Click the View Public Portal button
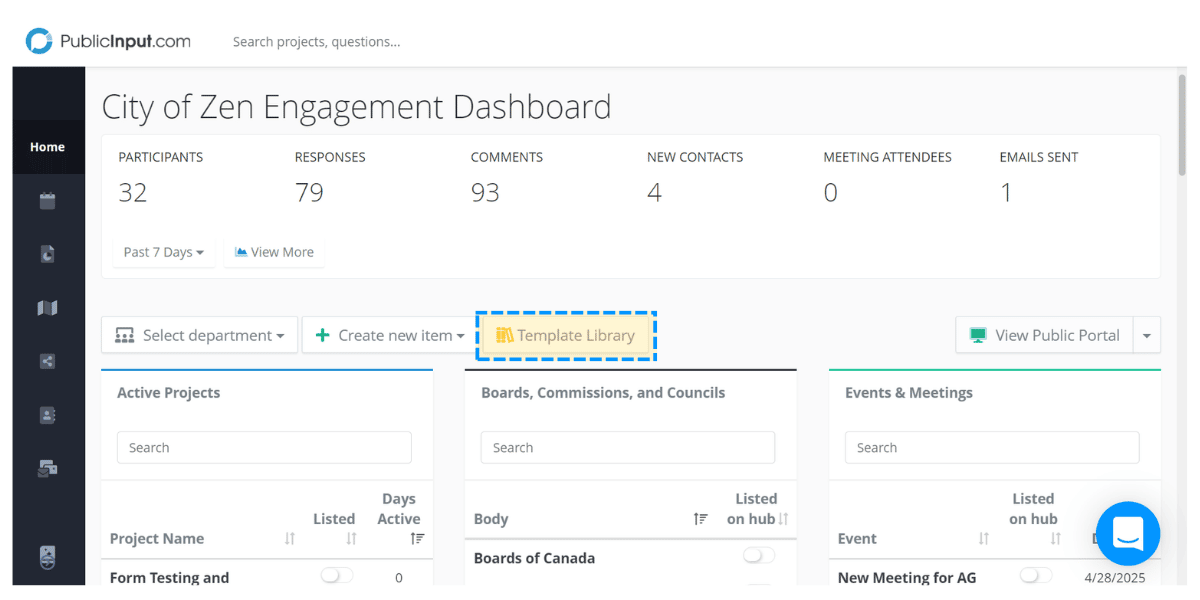The height and width of the screenshot is (600, 1200). pyautogui.click(x=1044, y=336)
